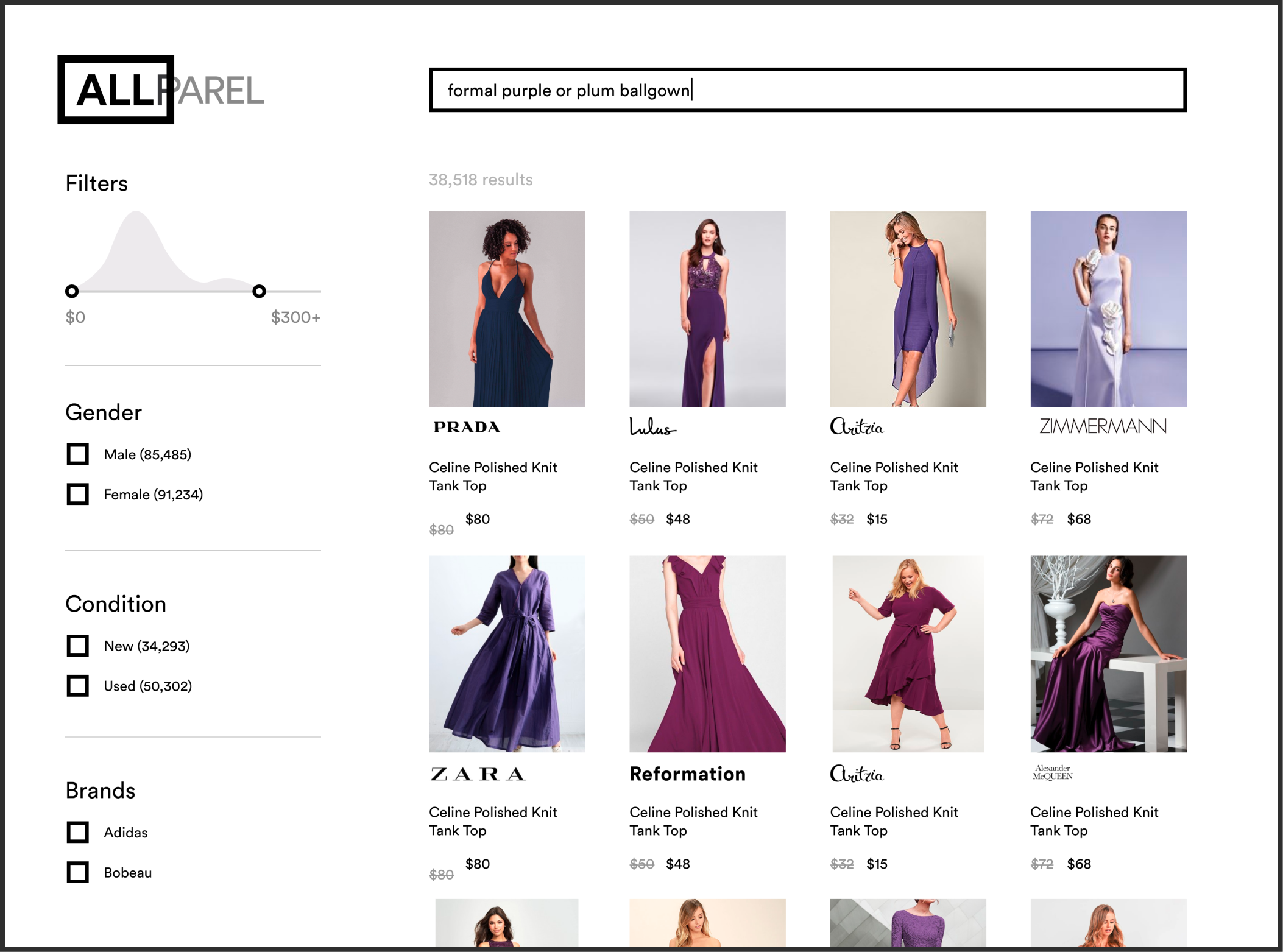Image resolution: width=1283 pixels, height=952 pixels.
Task: Open Alexander McQueen's Celine Polished Knit Tank Top title
Action: pos(1094,821)
